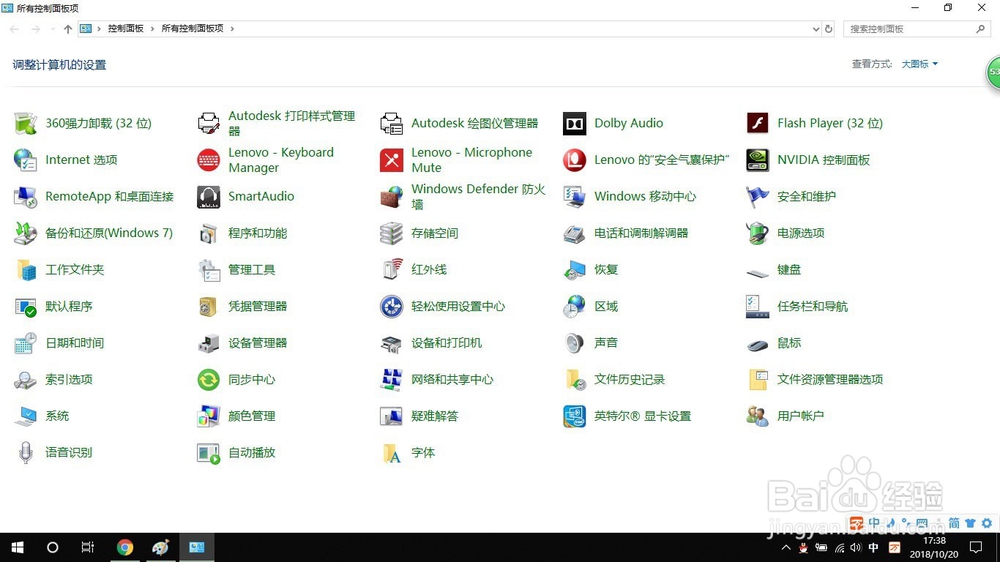Open 英特尔® 显卡设置 icon
The width and height of the screenshot is (1000, 562).
click(x=574, y=416)
